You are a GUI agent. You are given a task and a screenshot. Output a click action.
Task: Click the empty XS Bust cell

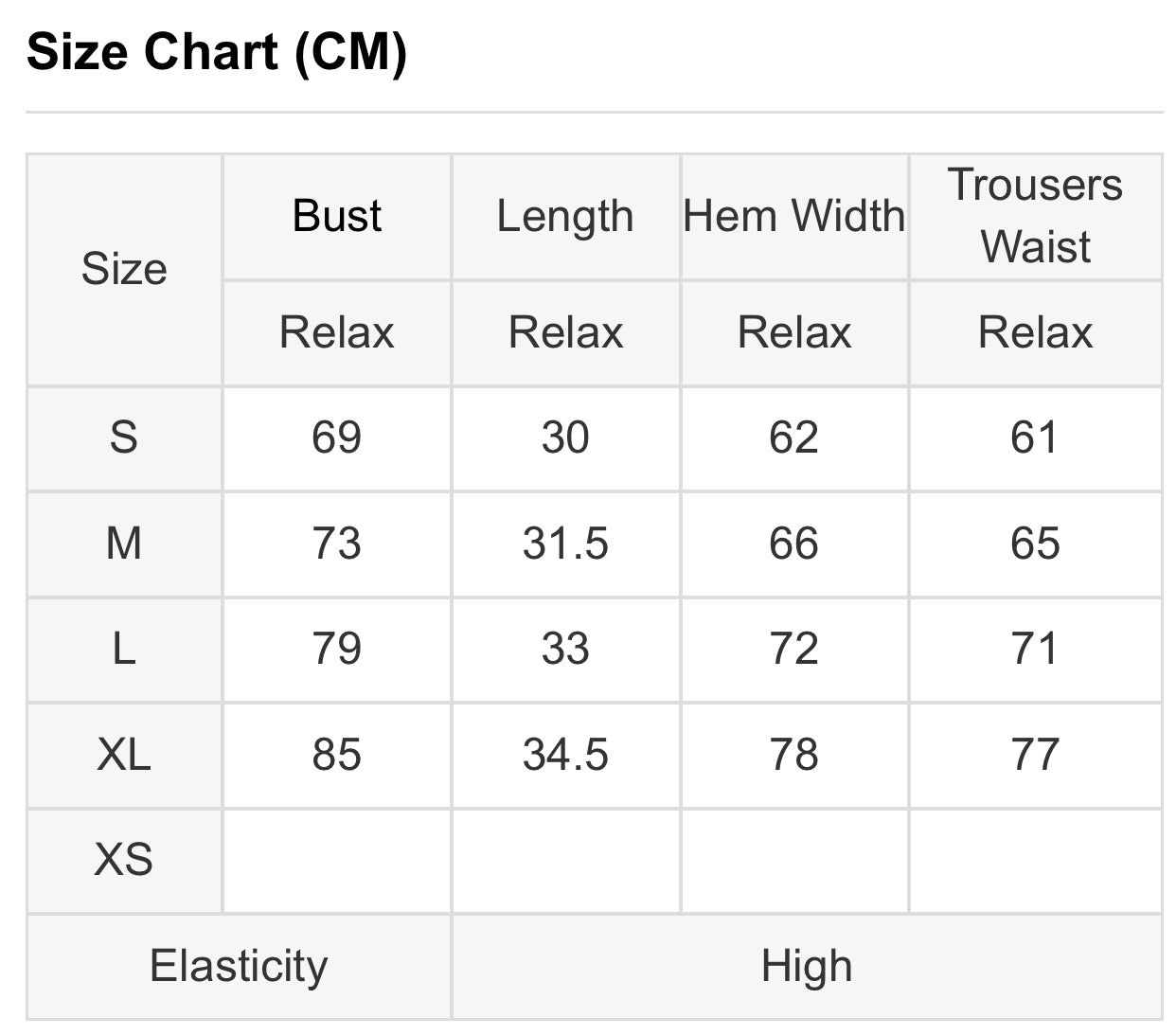click(337, 860)
